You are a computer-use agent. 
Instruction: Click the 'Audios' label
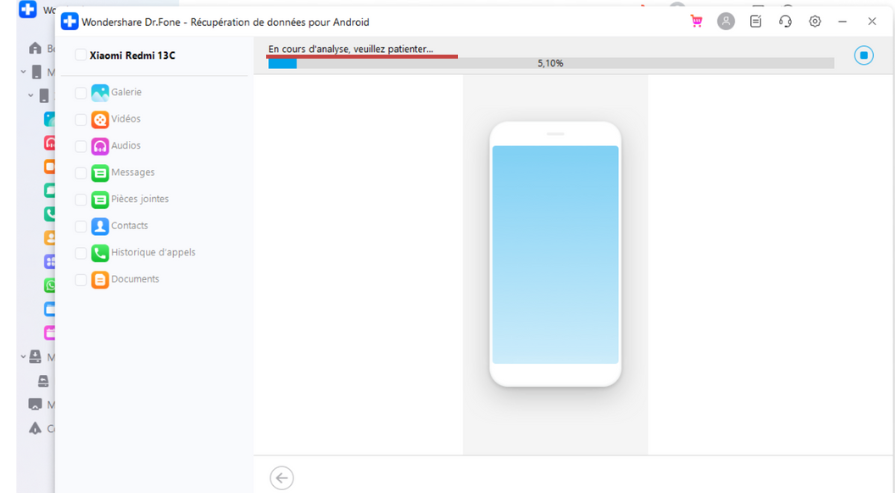(126, 146)
